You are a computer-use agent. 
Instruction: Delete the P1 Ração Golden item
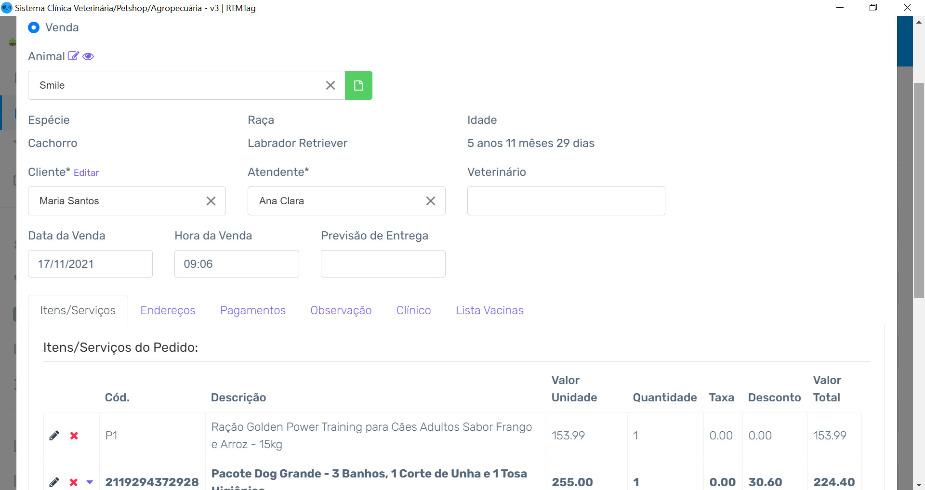74,436
